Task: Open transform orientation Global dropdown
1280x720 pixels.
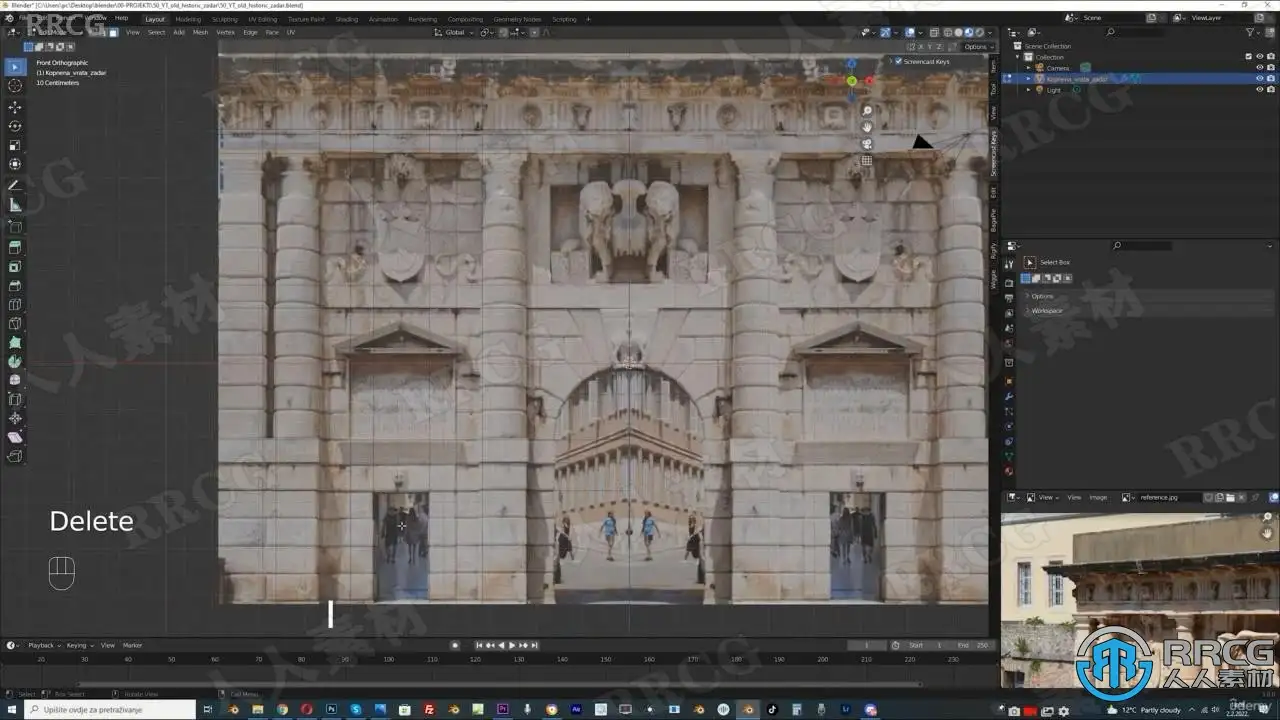Action: tap(453, 32)
